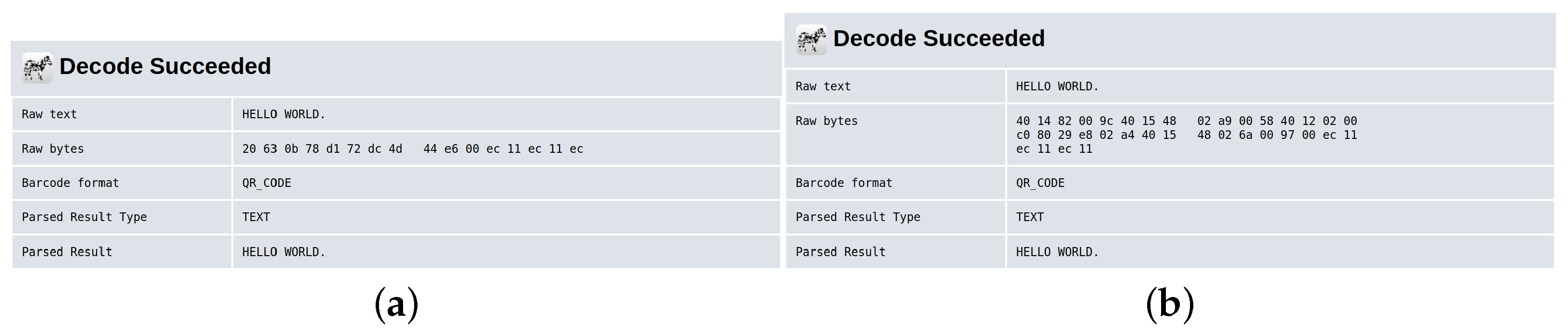Click the right panel 'QR_CODE' value

tap(1040, 183)
